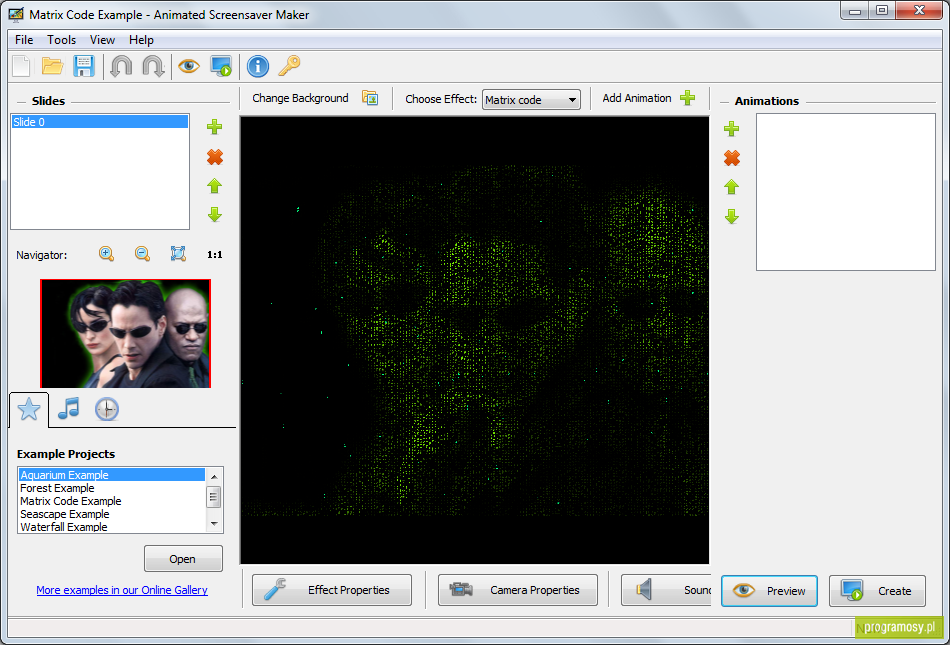
Task: Click the Change Background picture icon
Action: click(370, 98)
